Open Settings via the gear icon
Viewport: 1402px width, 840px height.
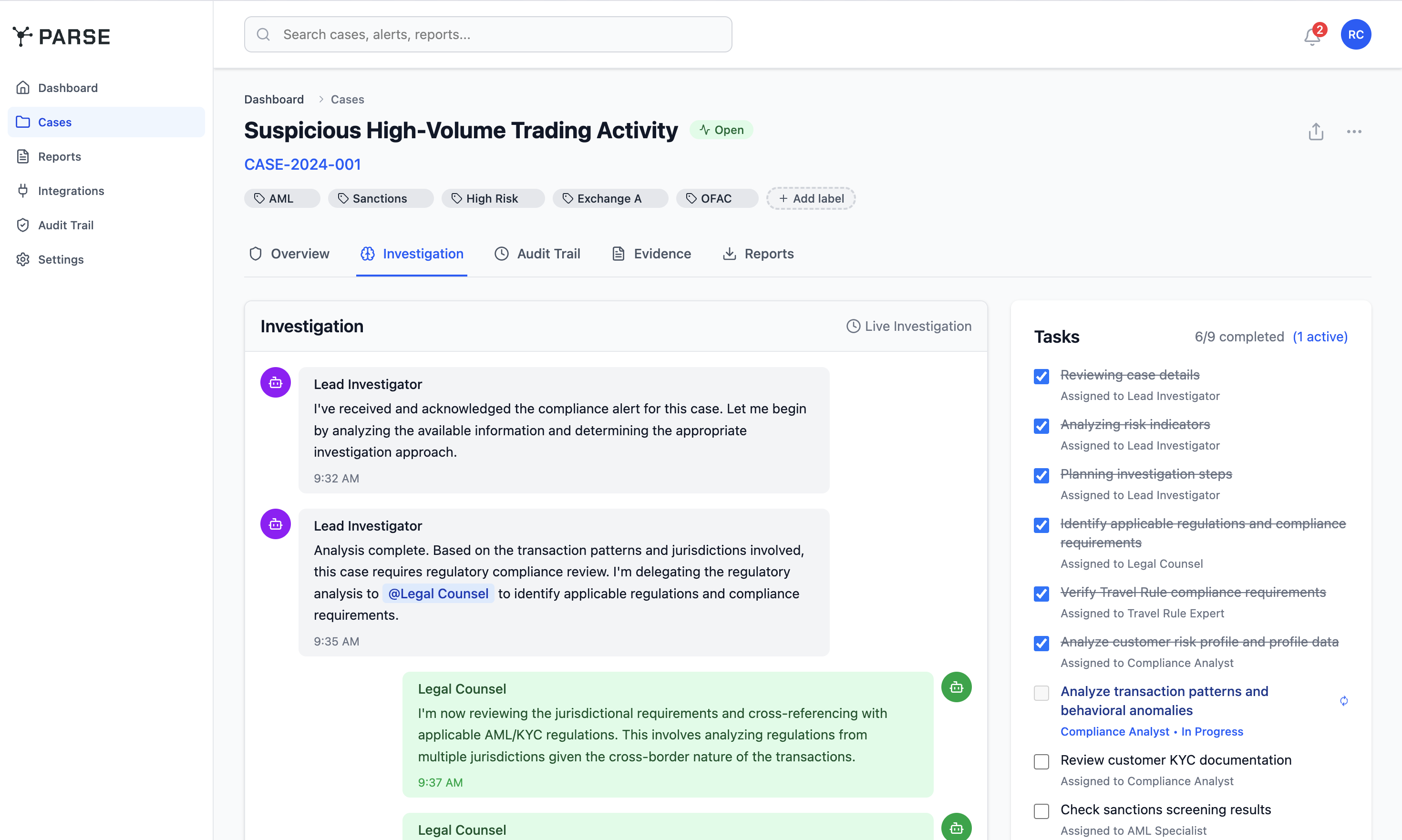coord(22,259)
